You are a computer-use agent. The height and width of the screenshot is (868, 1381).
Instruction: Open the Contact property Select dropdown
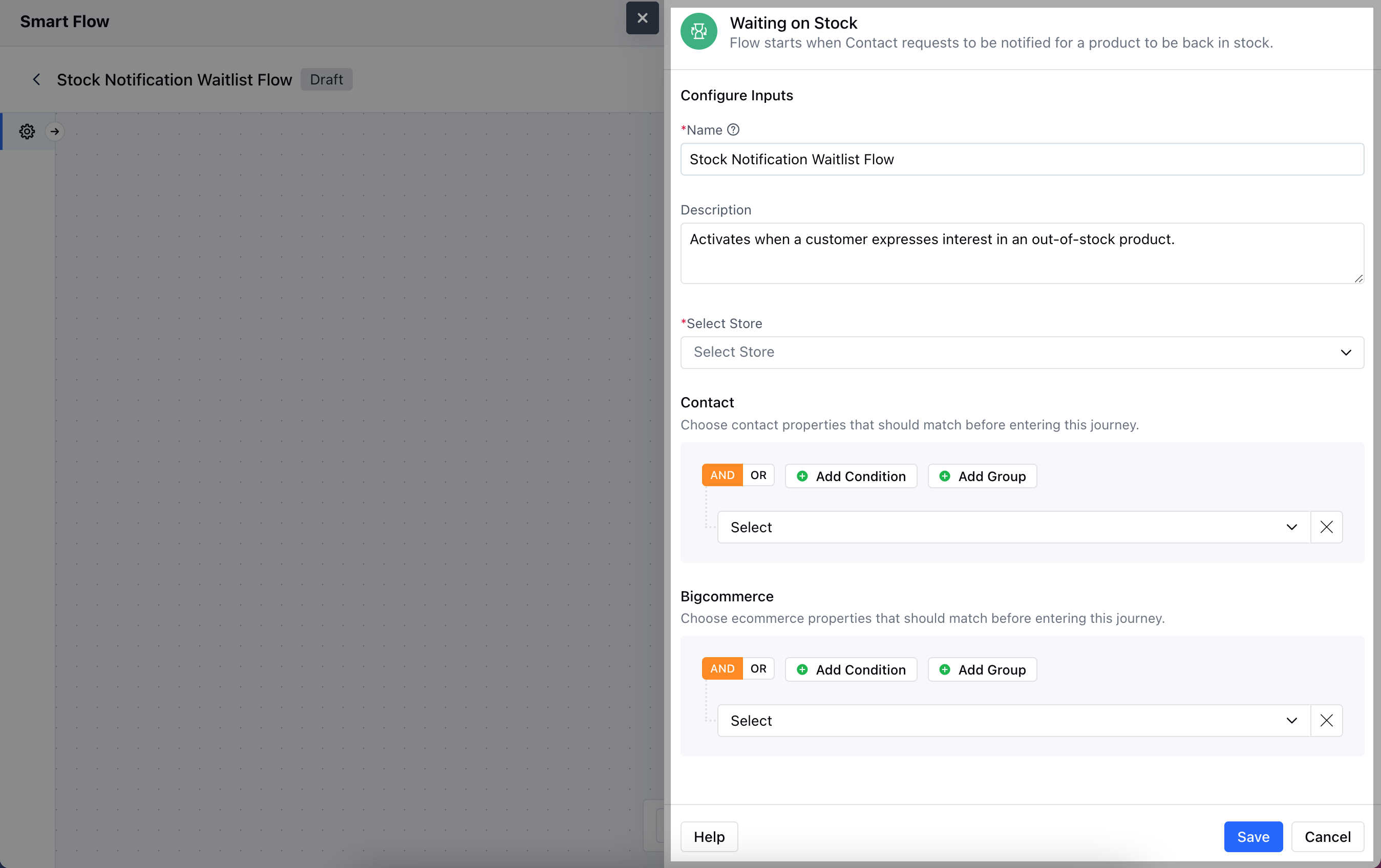click(1013, 527)
